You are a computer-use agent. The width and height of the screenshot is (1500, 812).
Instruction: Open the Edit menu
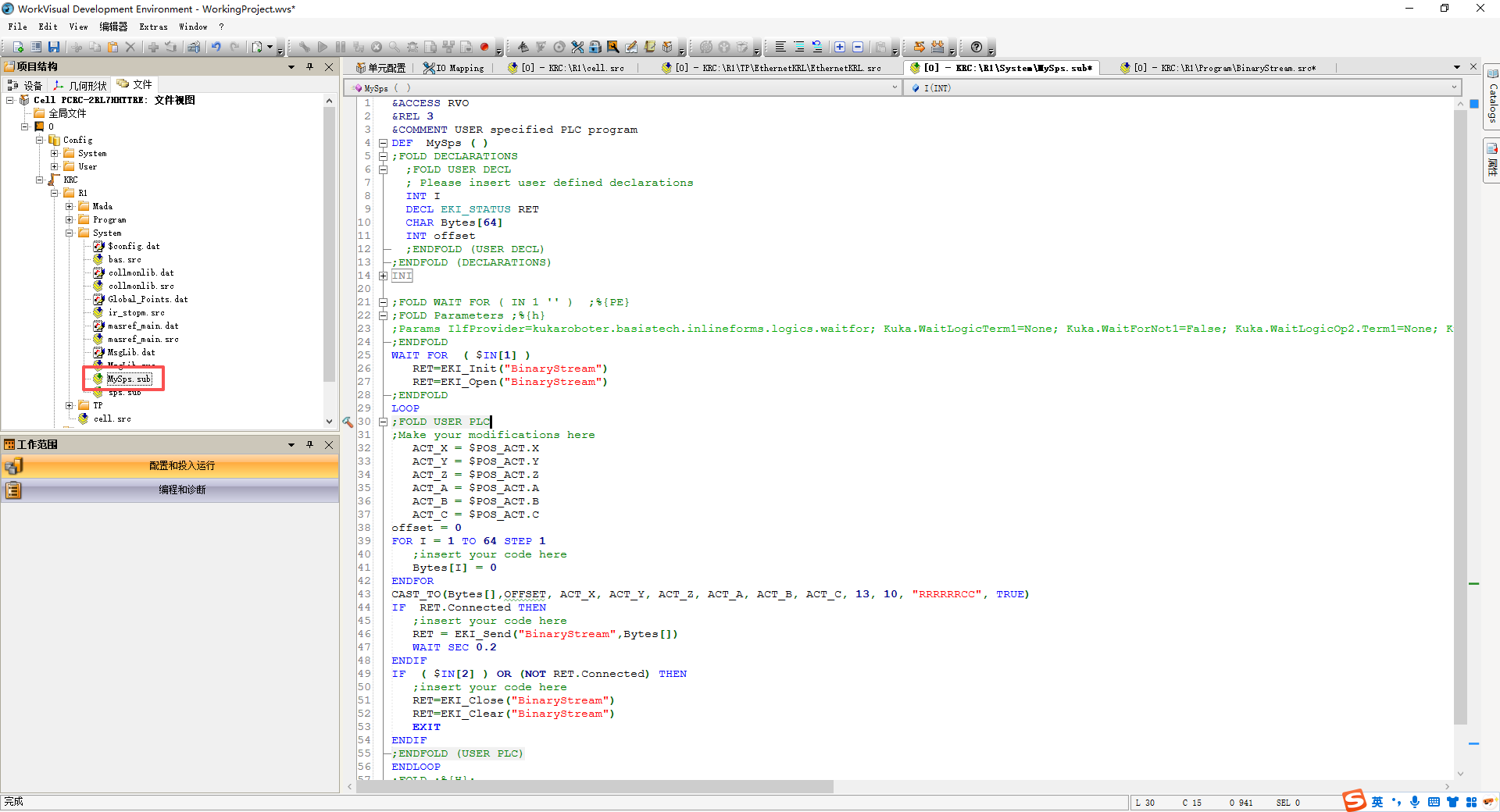[x=48, y=27]
